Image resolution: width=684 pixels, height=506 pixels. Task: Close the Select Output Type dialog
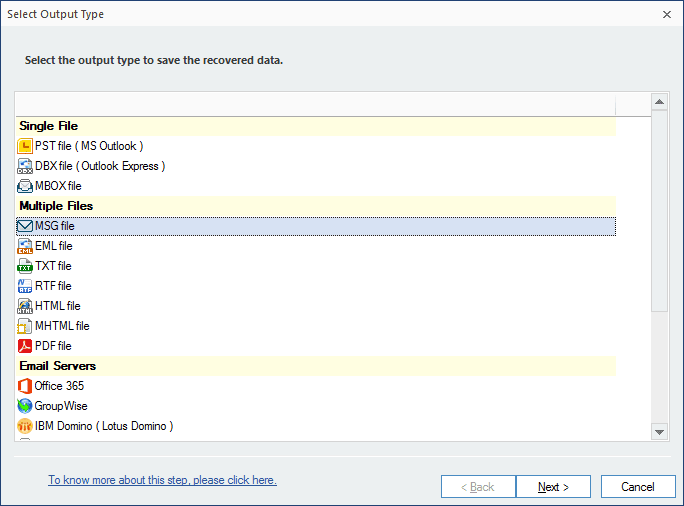pos(667,14)
